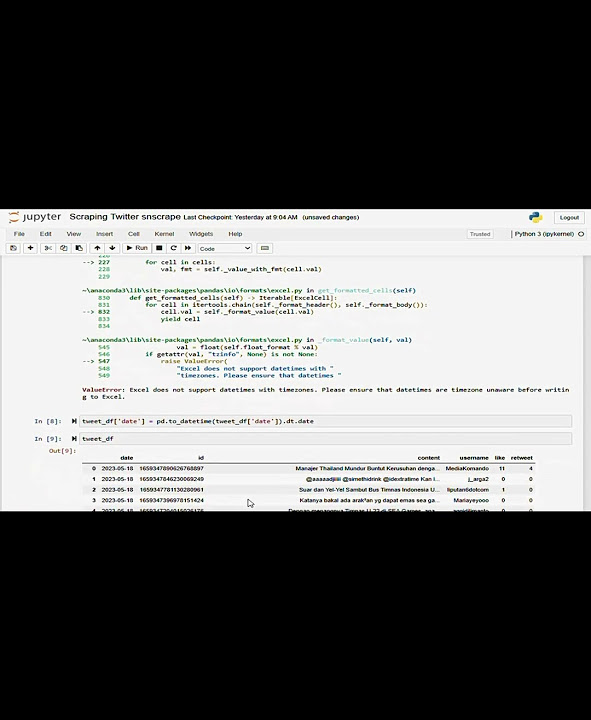The image size is (591, 720).
Task: Click the username column header
Action: [x=474, y=458]
